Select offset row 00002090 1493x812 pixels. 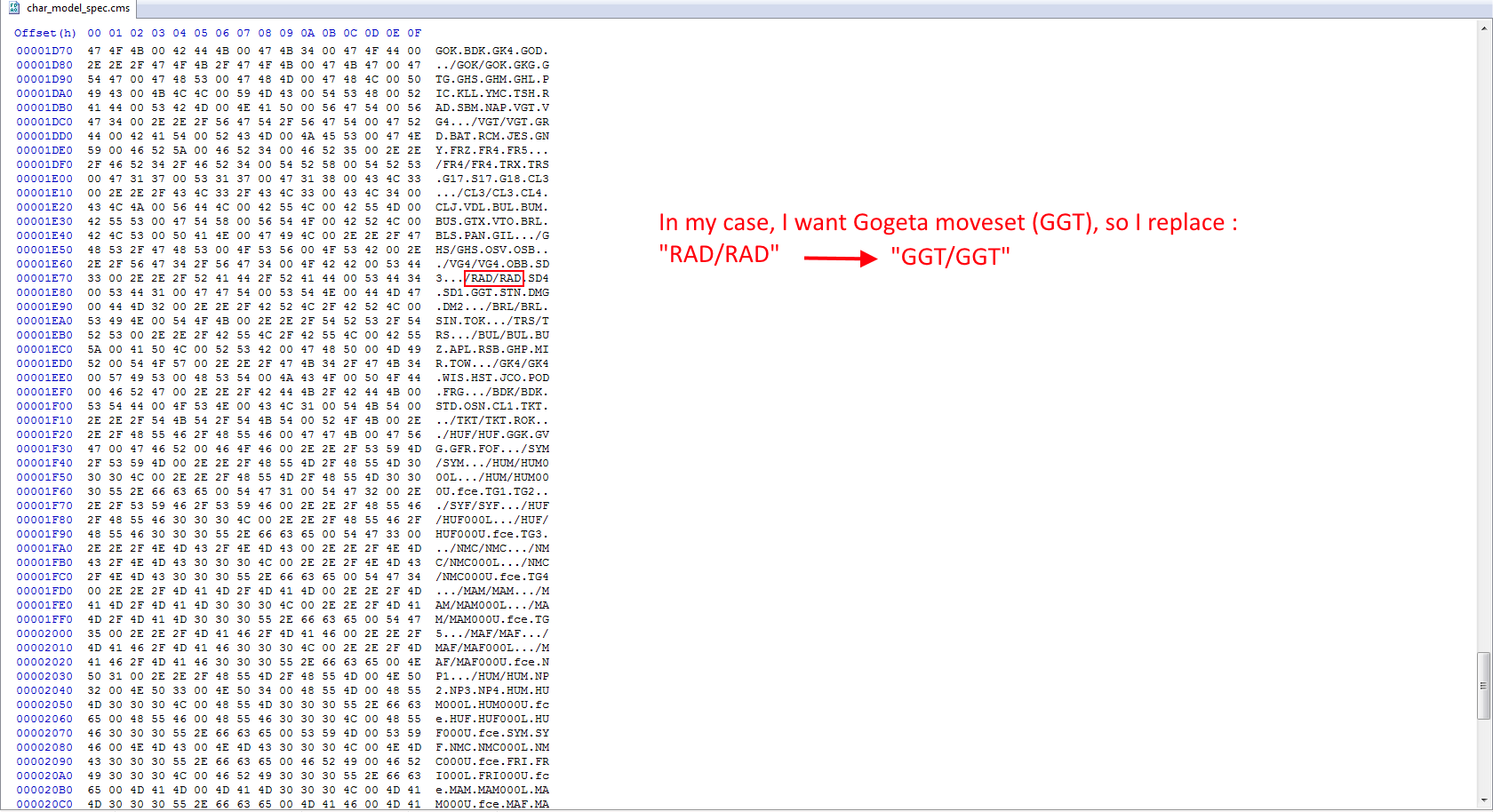click(x=44, y=761)
